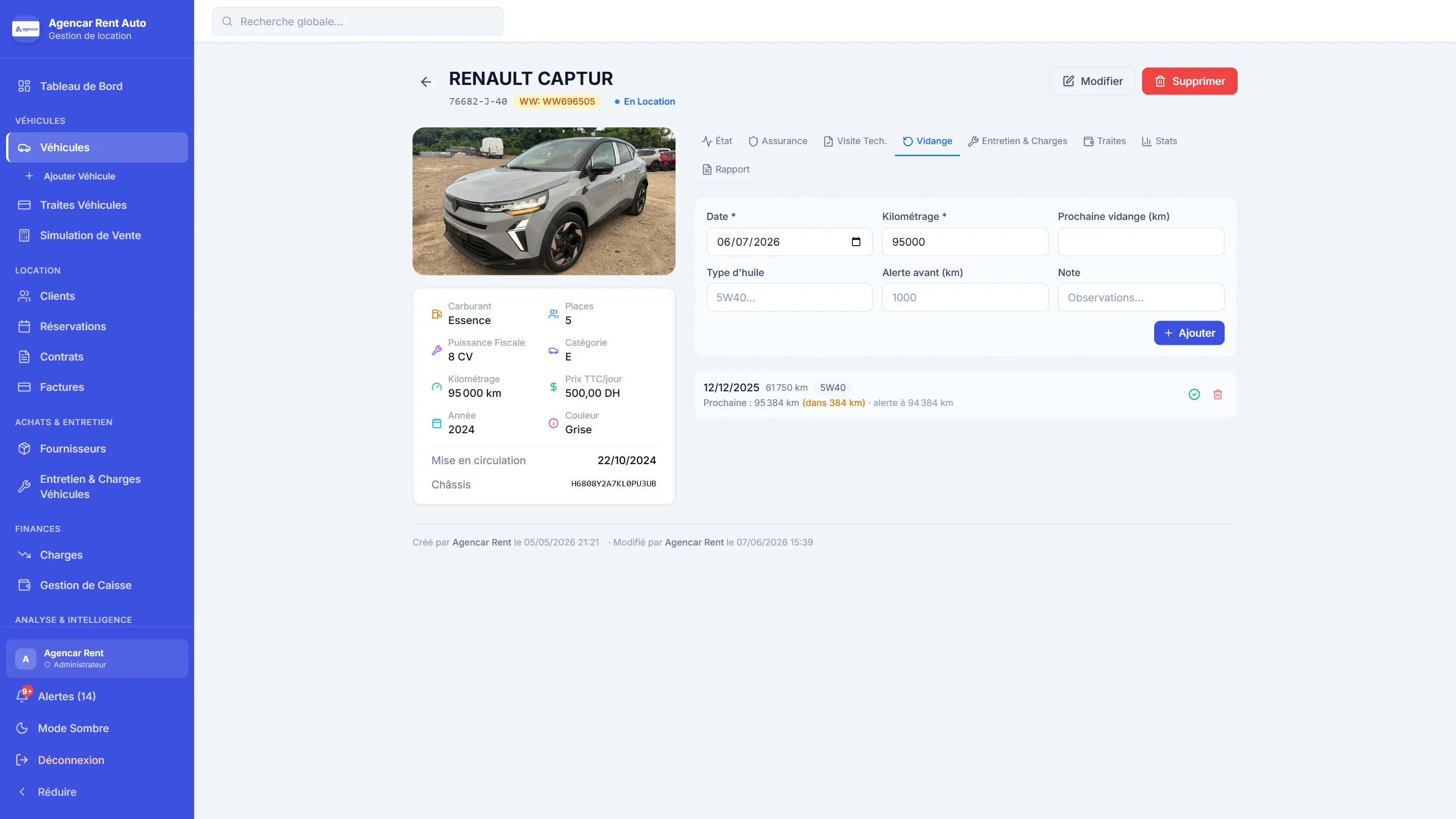The width and height of the screenshot is (1456, 819).
Task: Click the red Supprimer button
Action: (x=1189, y=81)
